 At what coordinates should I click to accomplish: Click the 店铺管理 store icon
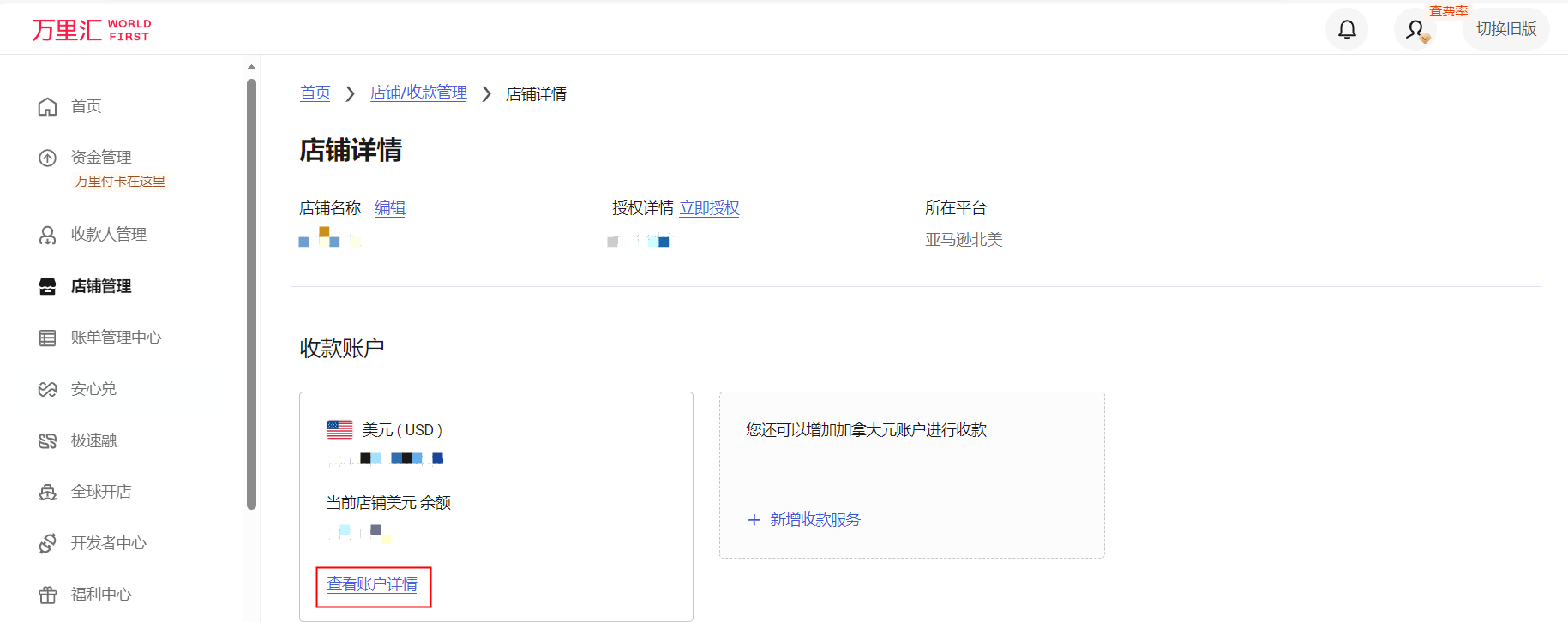click(x=48, y=286)
